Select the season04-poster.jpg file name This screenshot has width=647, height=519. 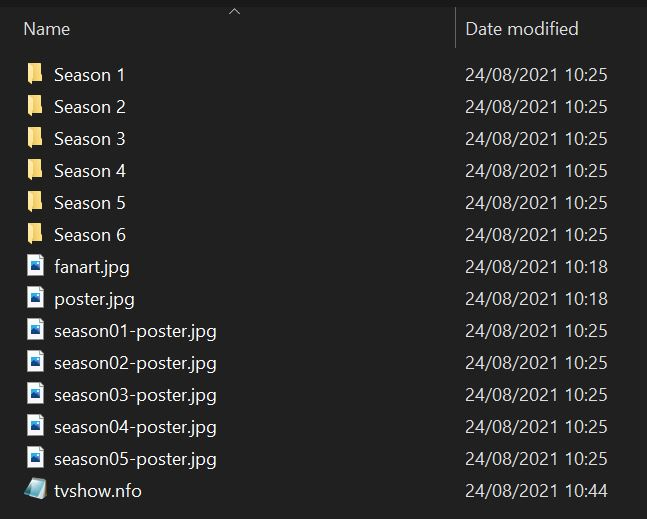point(135,427)
